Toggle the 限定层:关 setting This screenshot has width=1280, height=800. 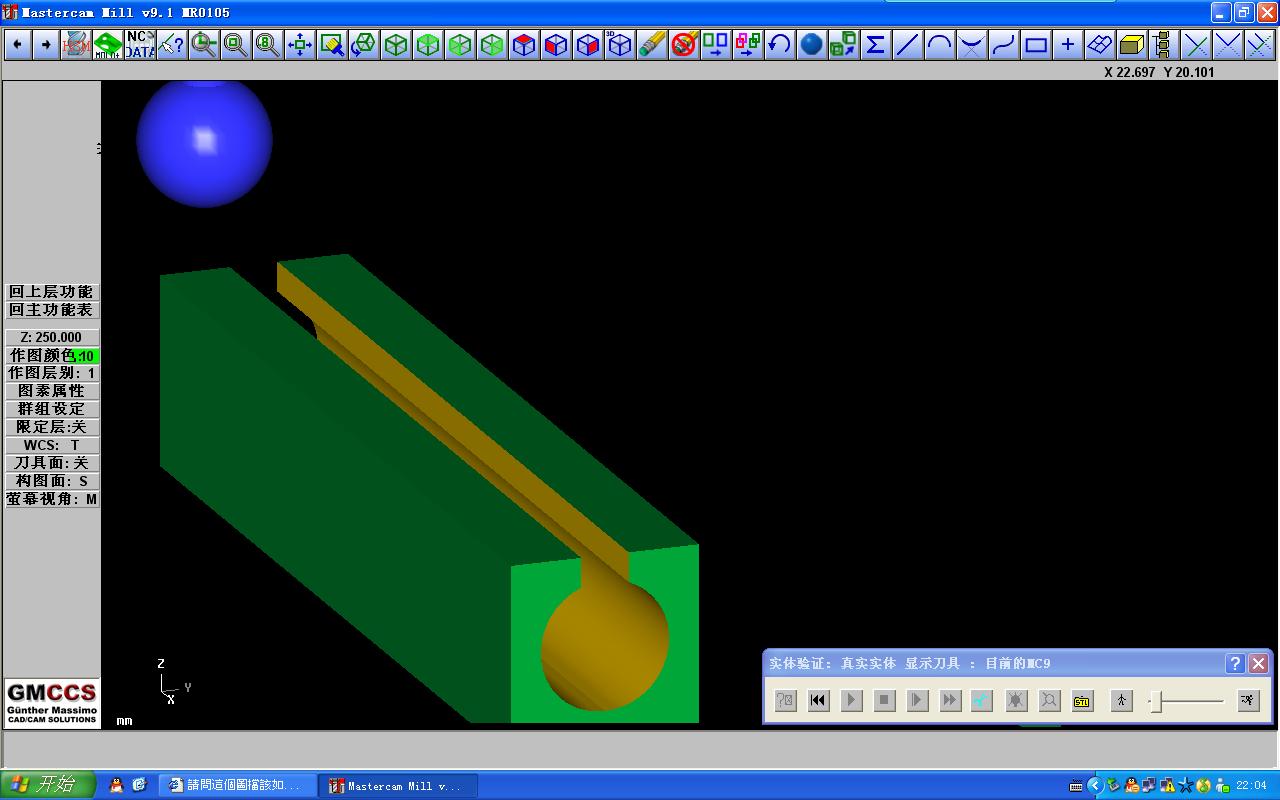click(52, 427)
